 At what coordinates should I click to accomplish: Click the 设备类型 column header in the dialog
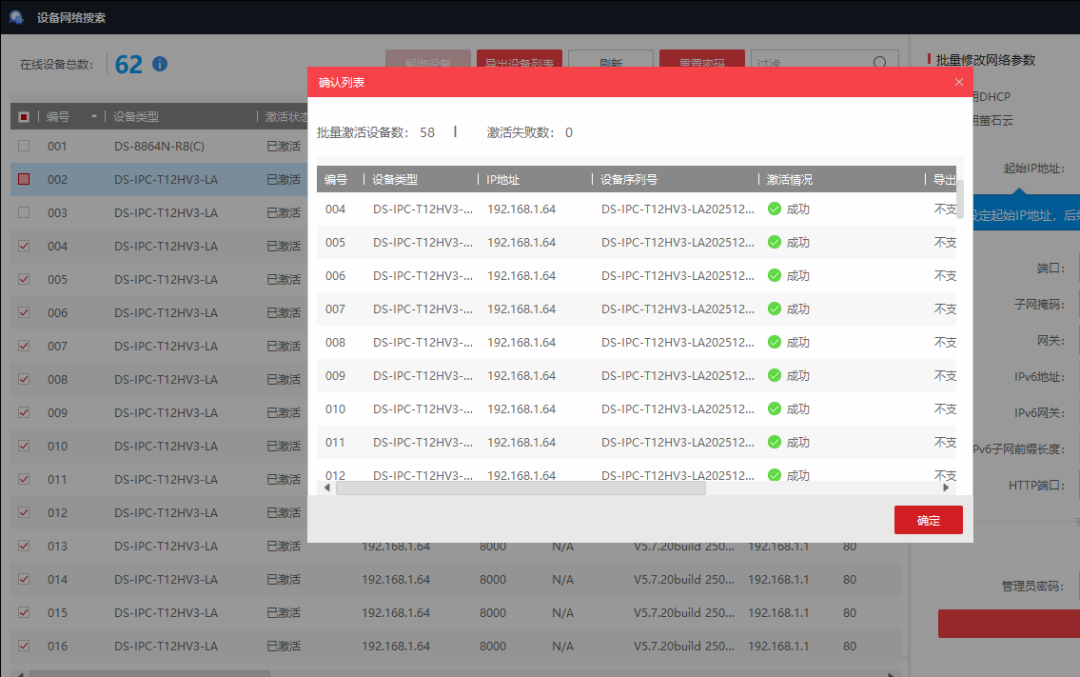tap(395, 180)
